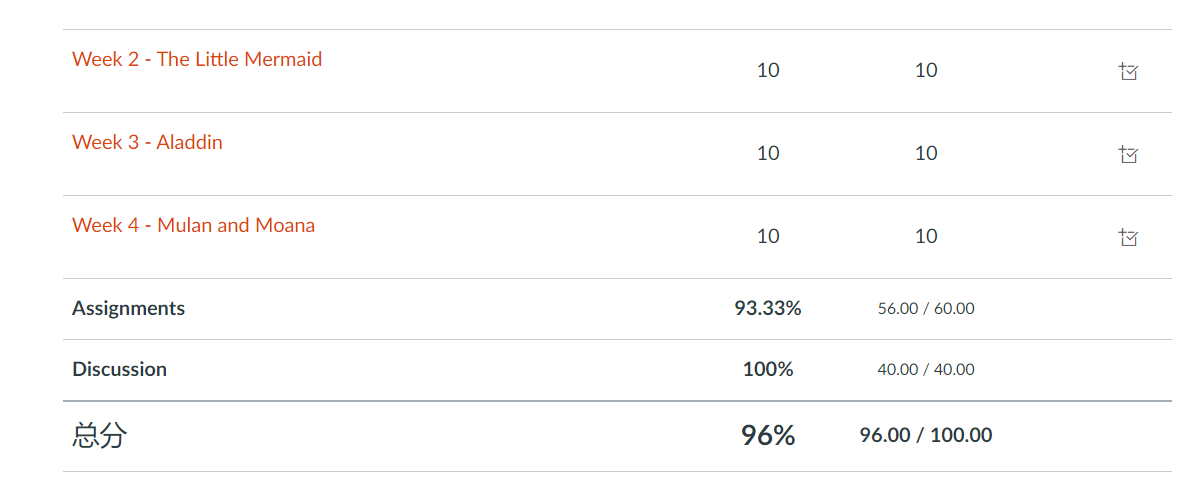Click the 总分 total label
Viewport: 1182px width, 500px height.
100,435
